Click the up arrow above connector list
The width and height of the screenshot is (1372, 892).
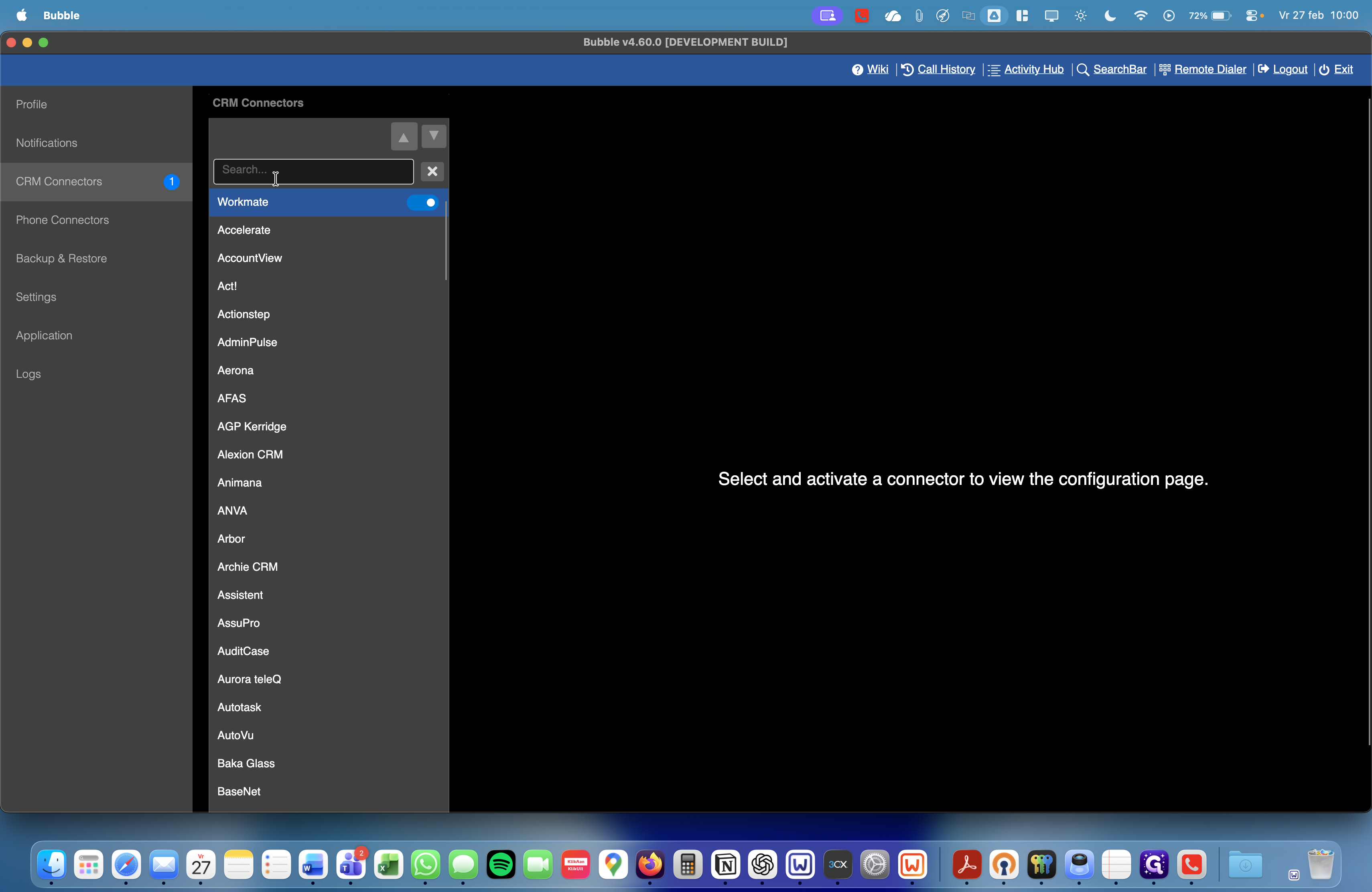pyautogui.click(x=404, y=136)
